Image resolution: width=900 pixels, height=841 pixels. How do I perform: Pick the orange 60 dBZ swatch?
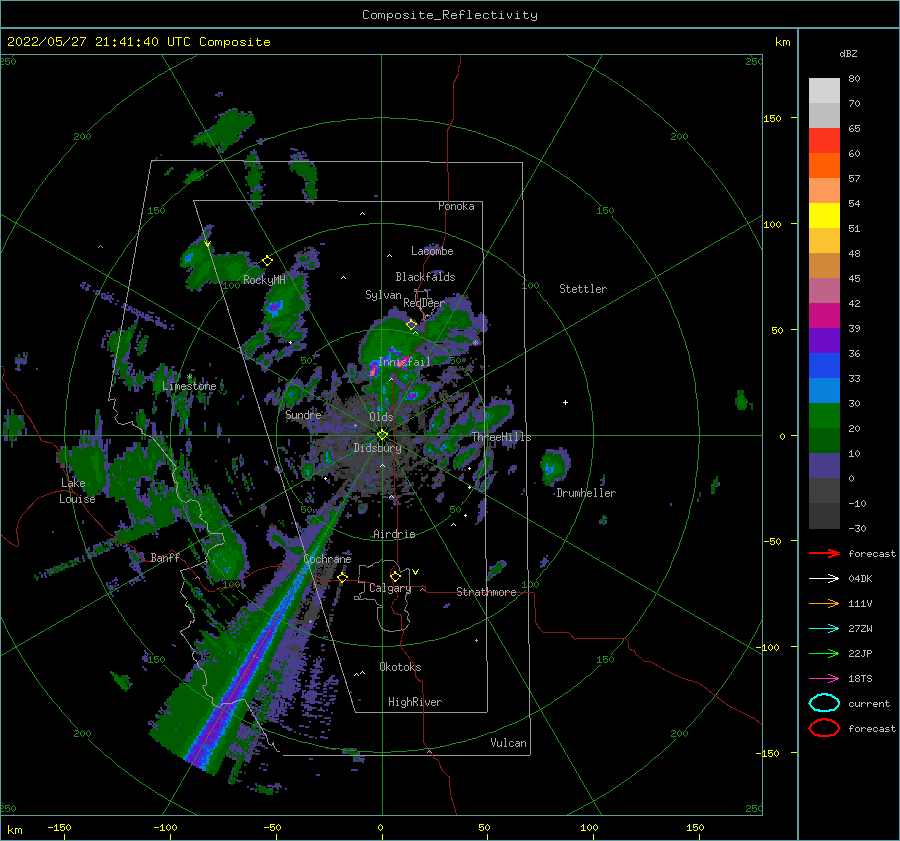coord(824,165)
